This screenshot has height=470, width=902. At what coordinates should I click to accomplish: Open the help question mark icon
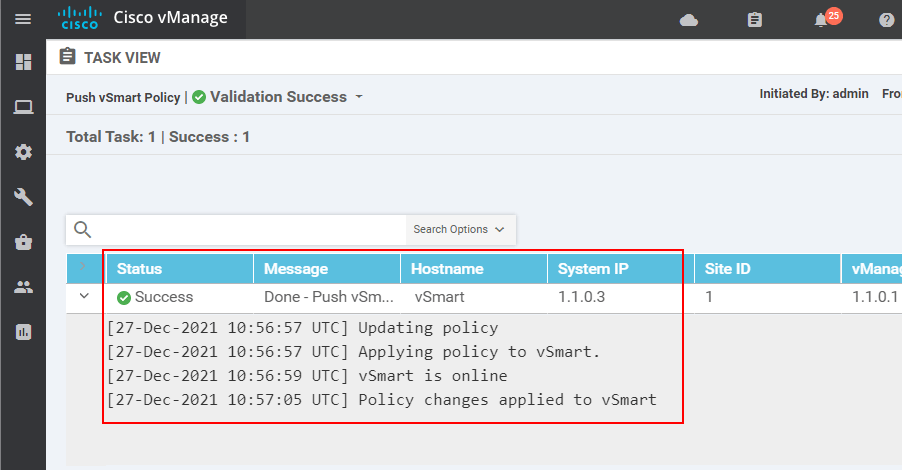pos(886,20)
